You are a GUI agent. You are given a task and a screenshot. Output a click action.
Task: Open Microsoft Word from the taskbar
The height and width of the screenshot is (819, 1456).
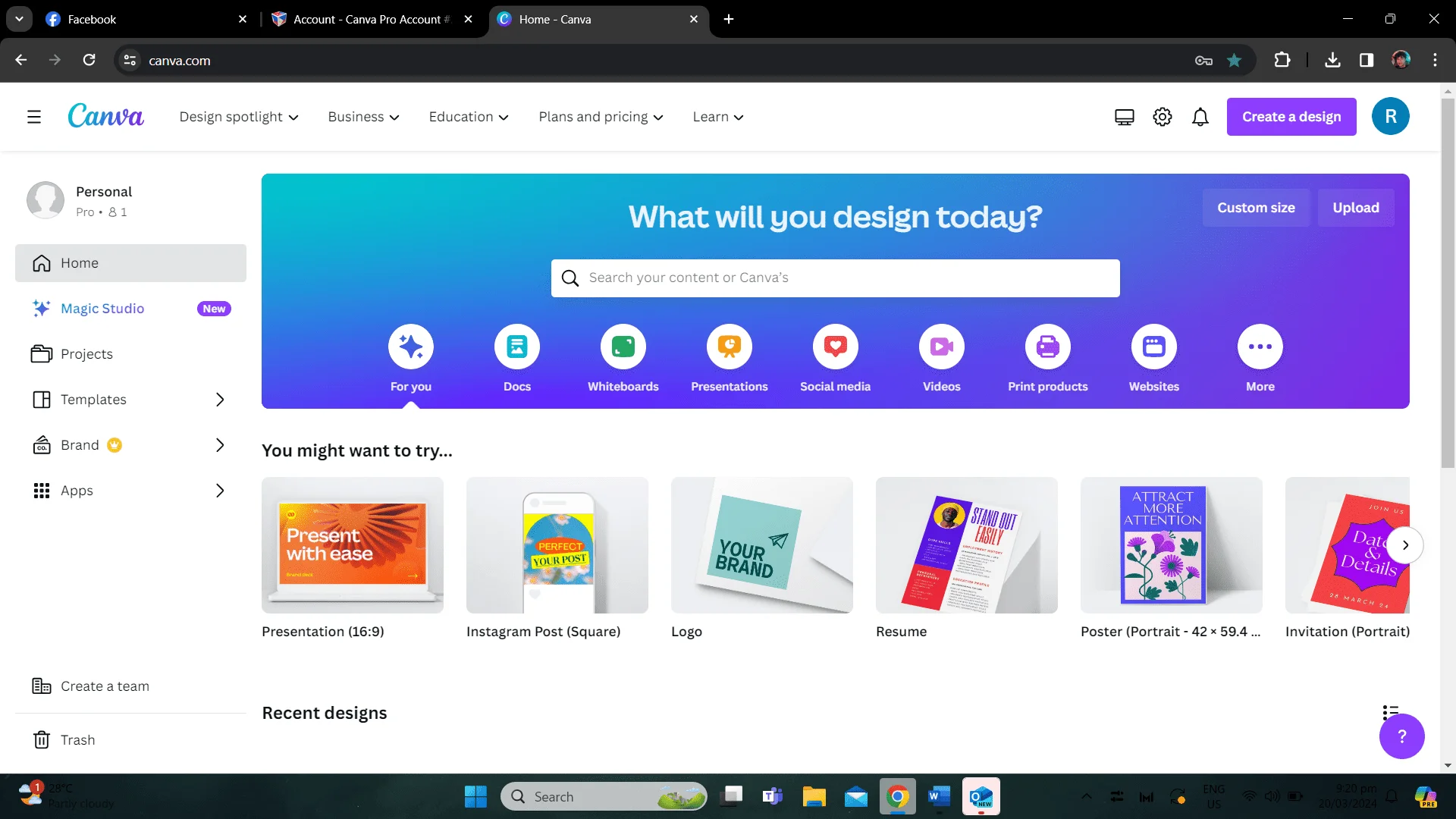(939, 797)
